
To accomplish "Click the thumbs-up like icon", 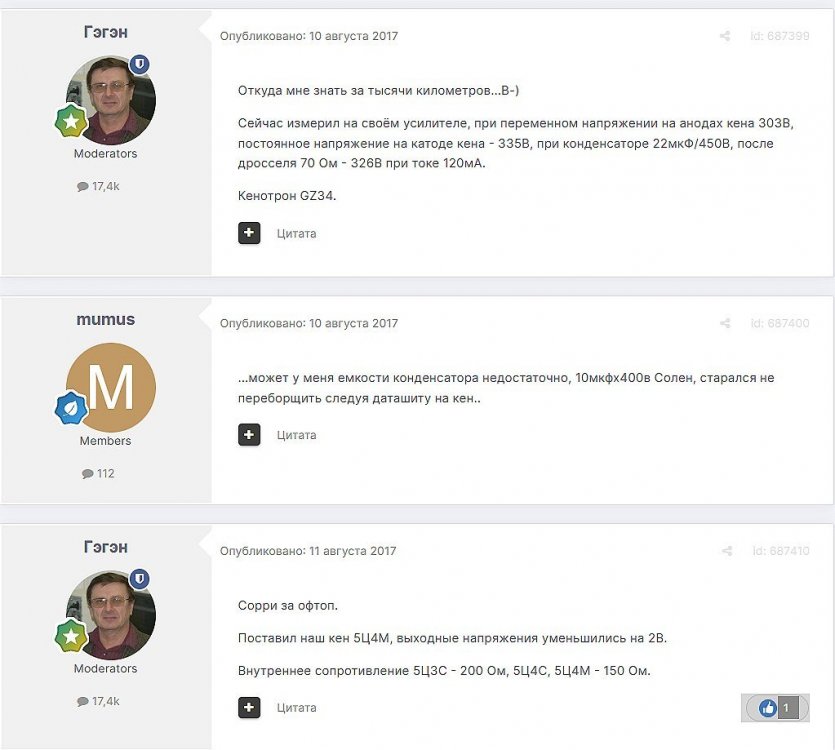I will click(767, 708).
